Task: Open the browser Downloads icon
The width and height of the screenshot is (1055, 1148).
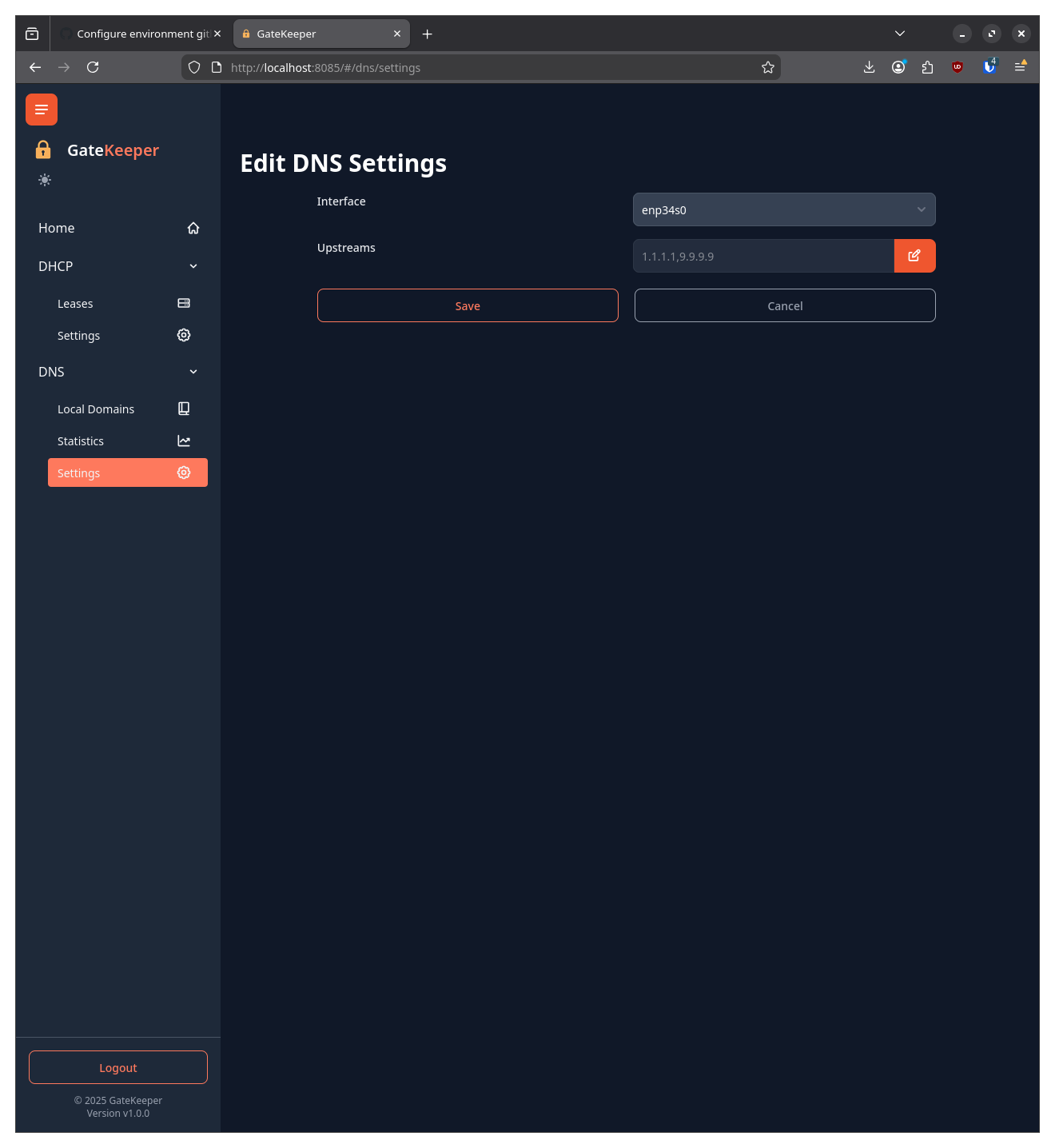Action: (869, 67)
